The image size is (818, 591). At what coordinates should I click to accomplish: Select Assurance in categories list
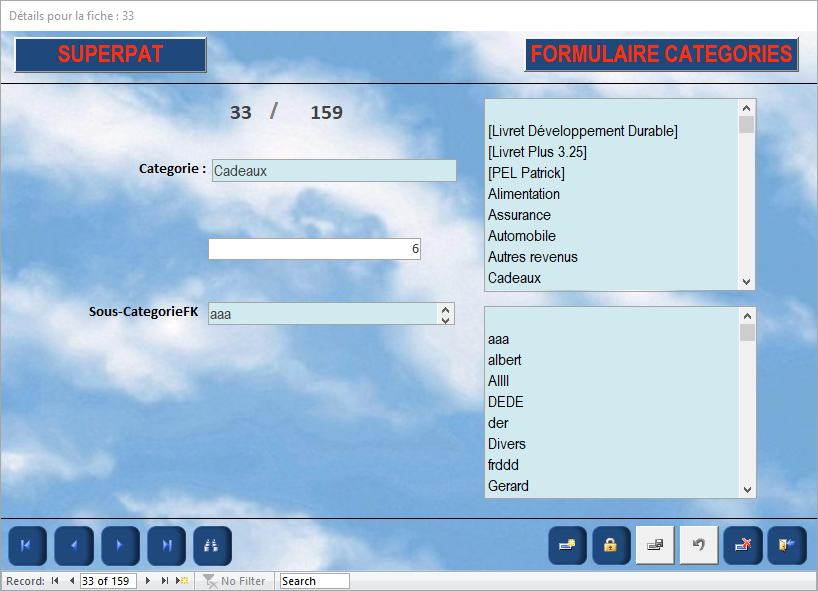pos(612,215)
